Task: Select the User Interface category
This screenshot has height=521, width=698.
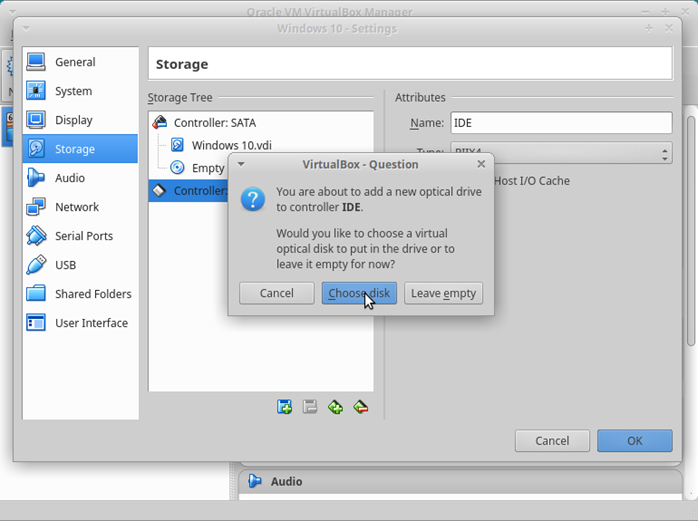Action: pos(80,322)
